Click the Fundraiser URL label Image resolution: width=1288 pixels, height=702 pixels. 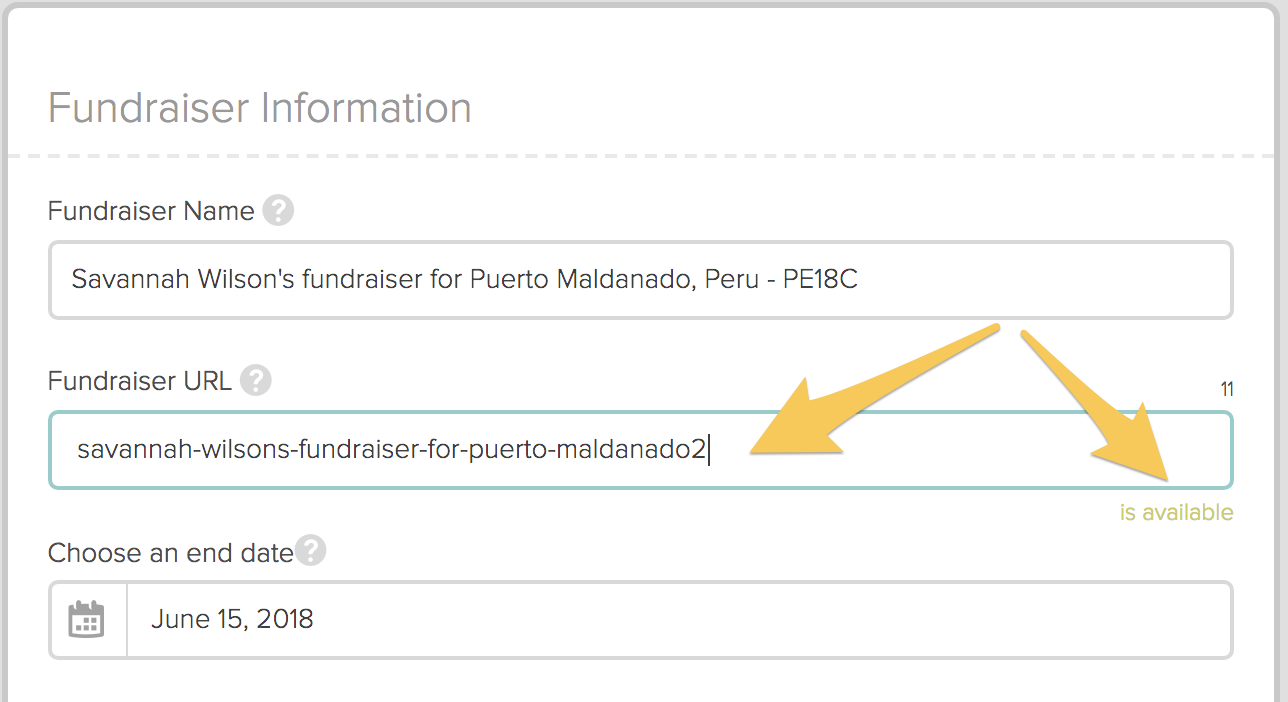[x=140, y=380]
